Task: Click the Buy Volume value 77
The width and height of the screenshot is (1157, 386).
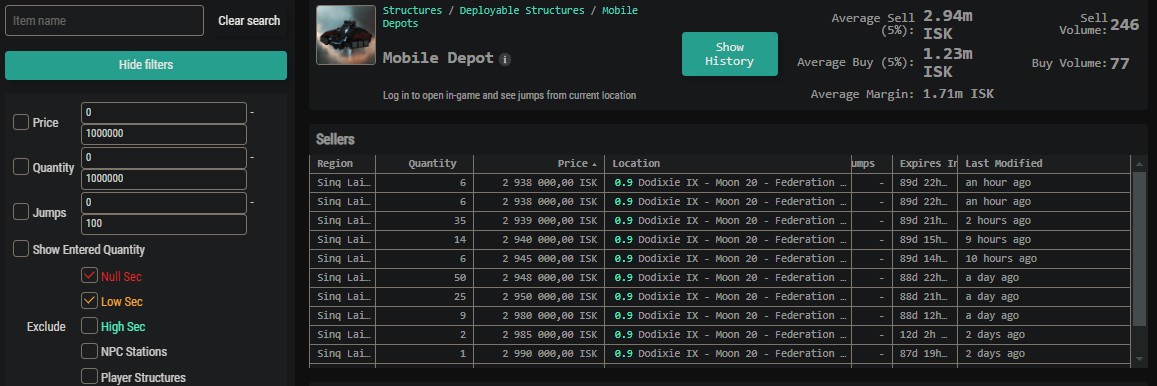Action: tap(1119, 63)
